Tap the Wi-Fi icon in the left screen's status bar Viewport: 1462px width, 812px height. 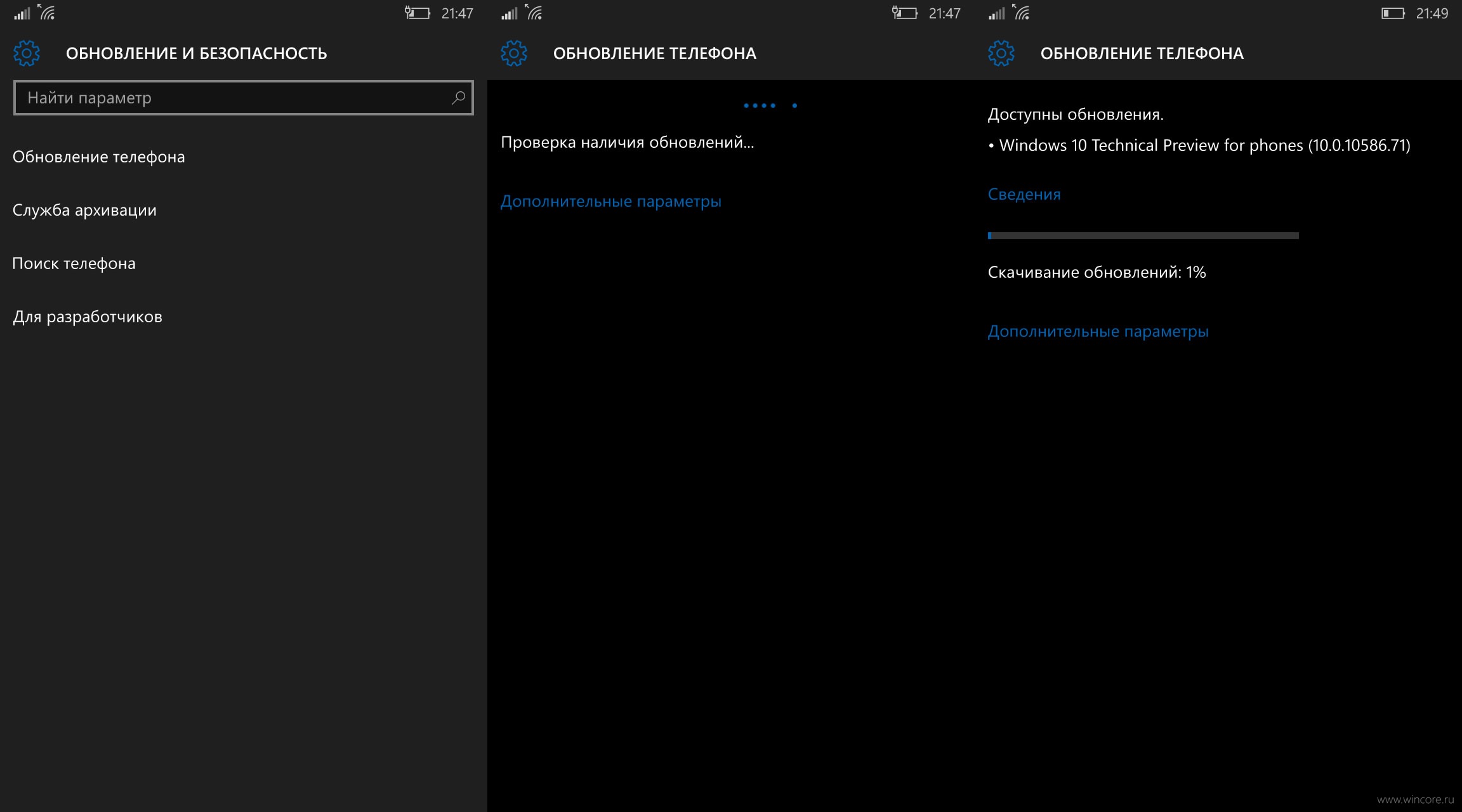coord(47,12)
